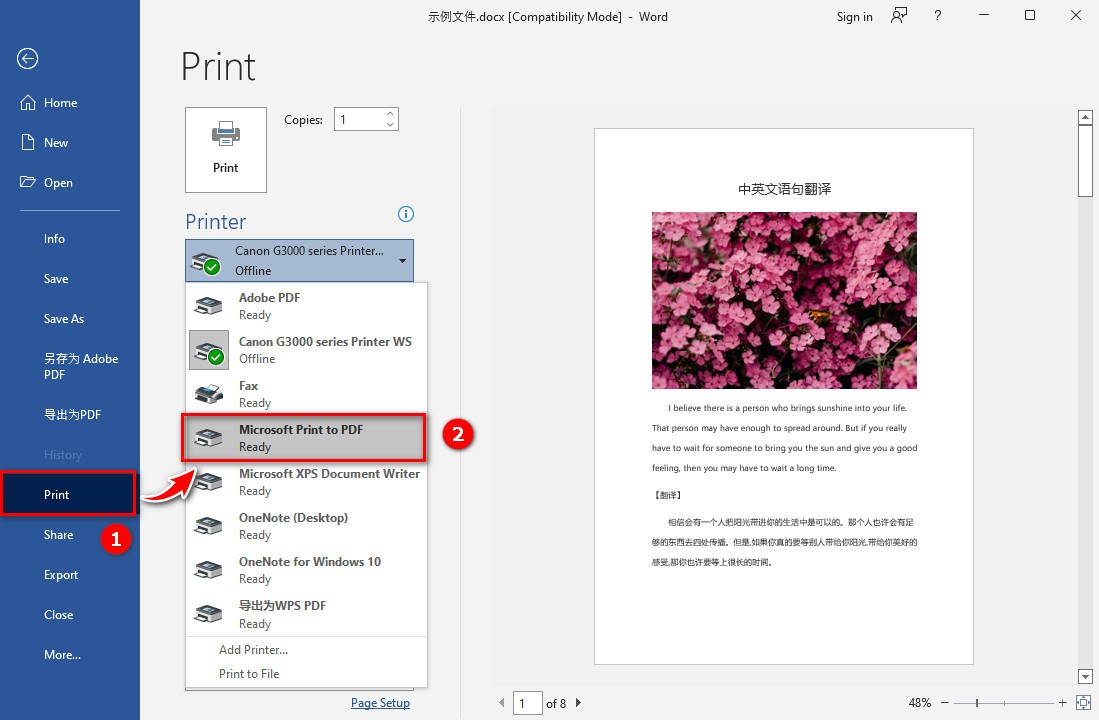Click the Copies up stepper arrow

[390, 112]
